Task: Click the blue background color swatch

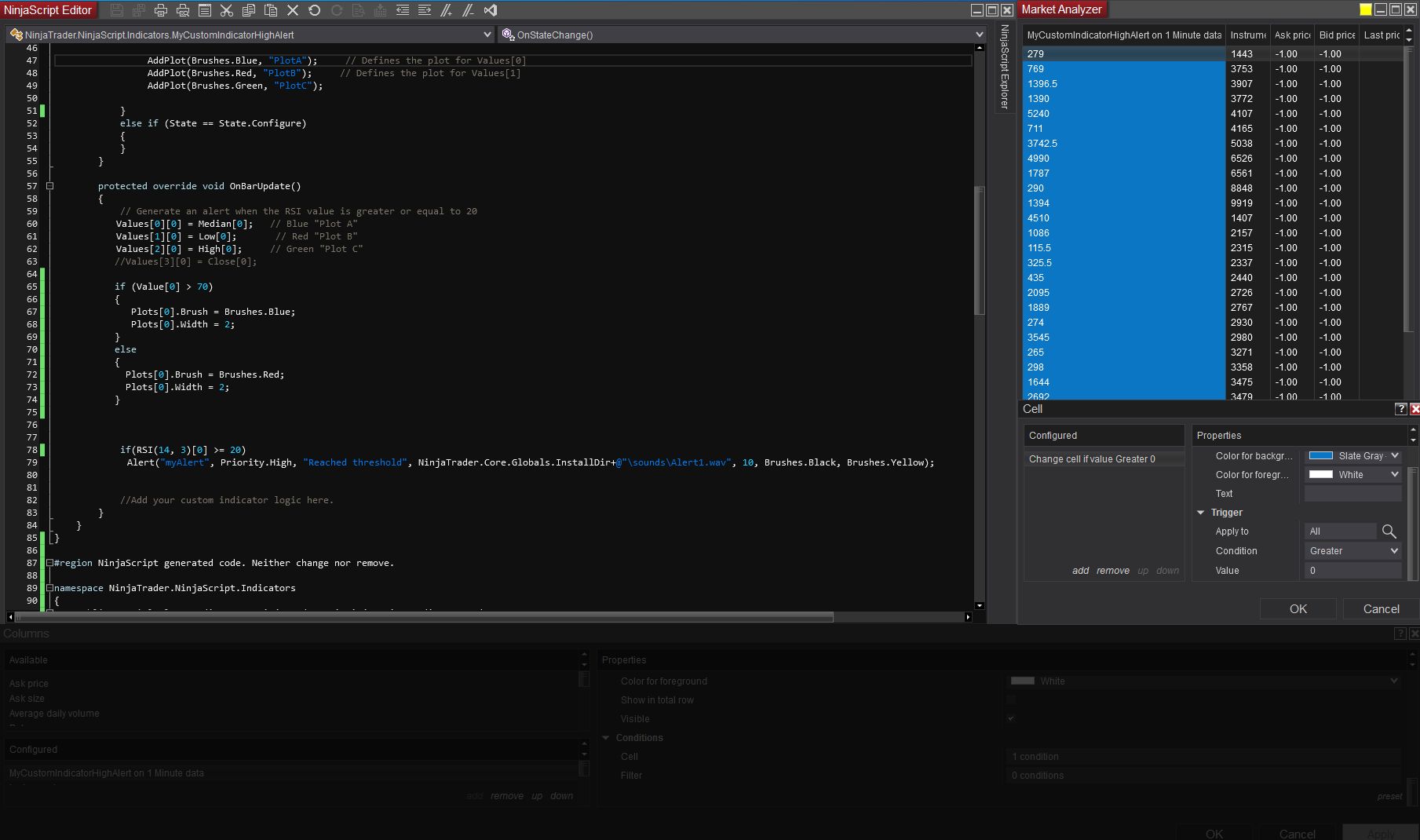Action: click(1321, 456)
